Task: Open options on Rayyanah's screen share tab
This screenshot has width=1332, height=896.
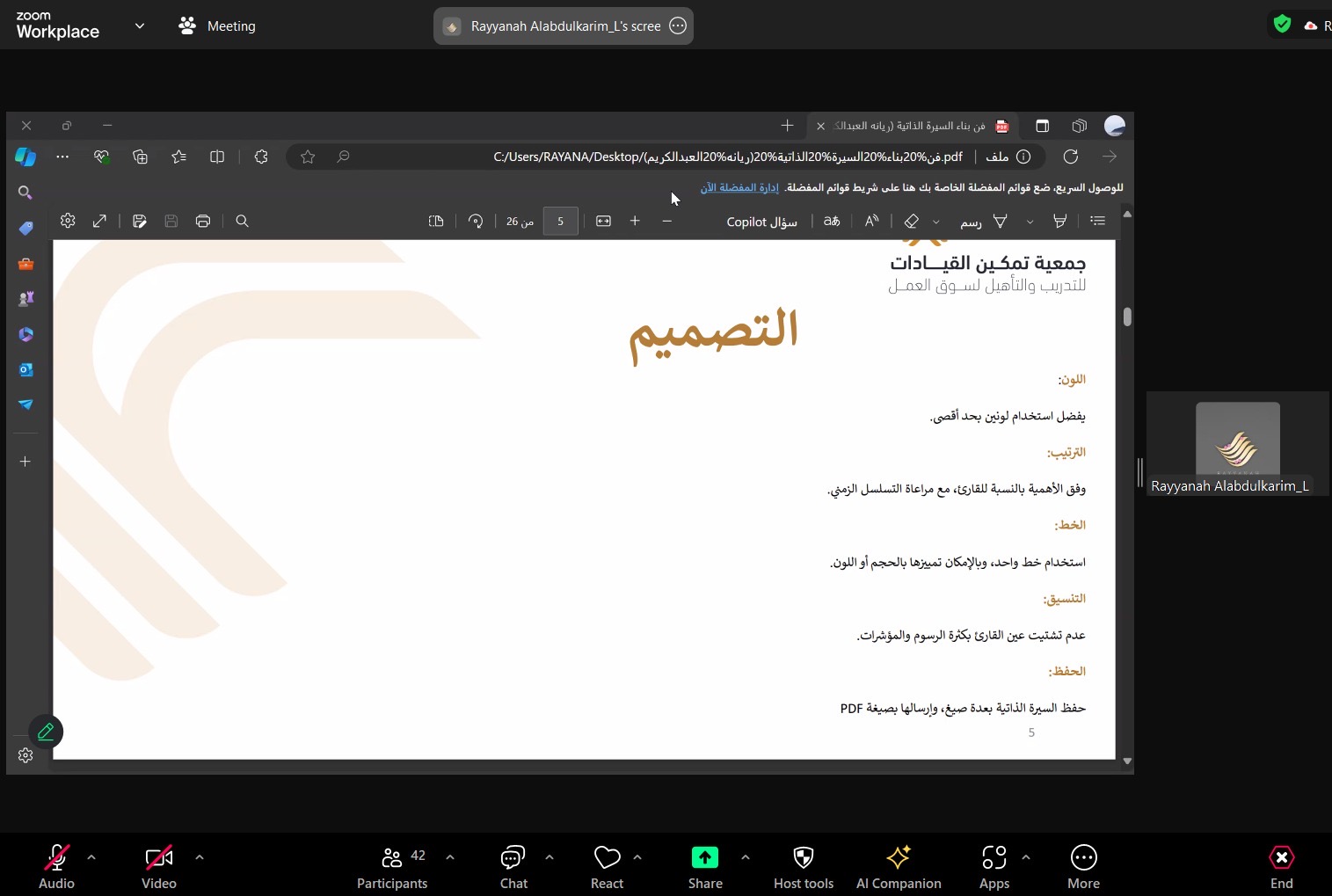Action: (678, 26)
